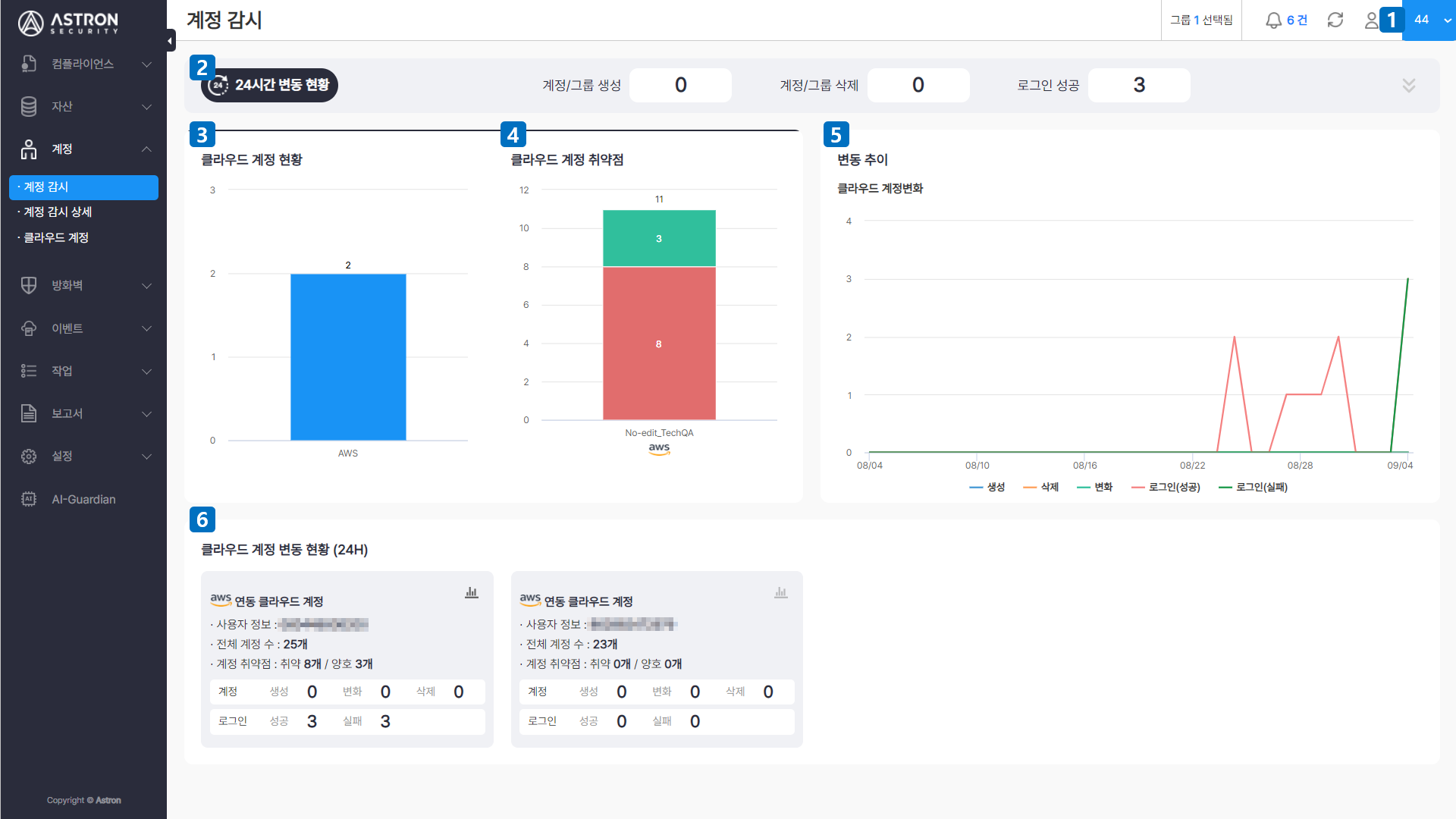The height and width of the screenshot is (819, 1456).
Task: Collapse the sidebar with arrow handle
Action: pyautogui.click(x=171, y=40)
